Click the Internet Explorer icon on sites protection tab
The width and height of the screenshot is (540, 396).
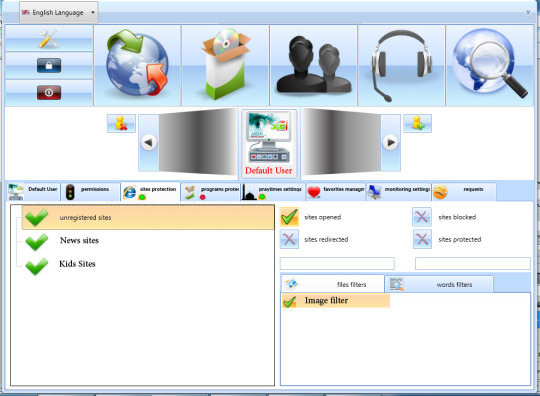[129, 192]
